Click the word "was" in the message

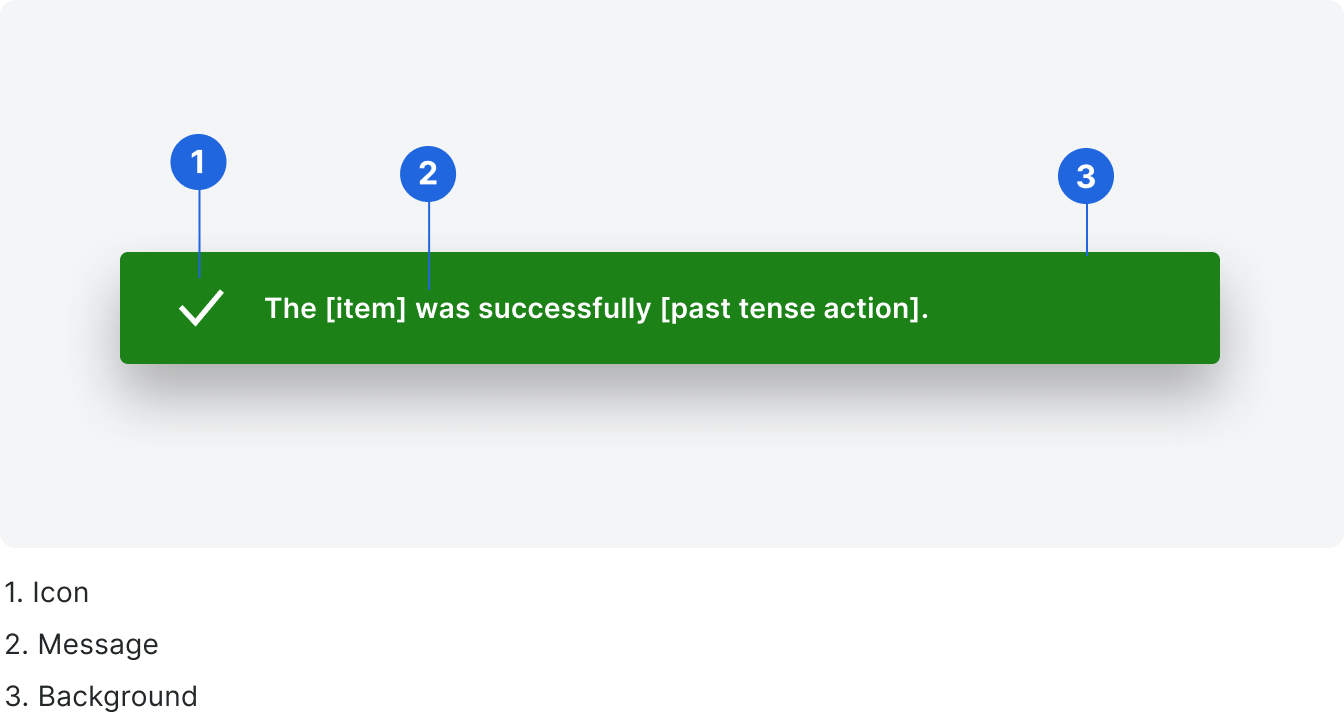[443, 309]
